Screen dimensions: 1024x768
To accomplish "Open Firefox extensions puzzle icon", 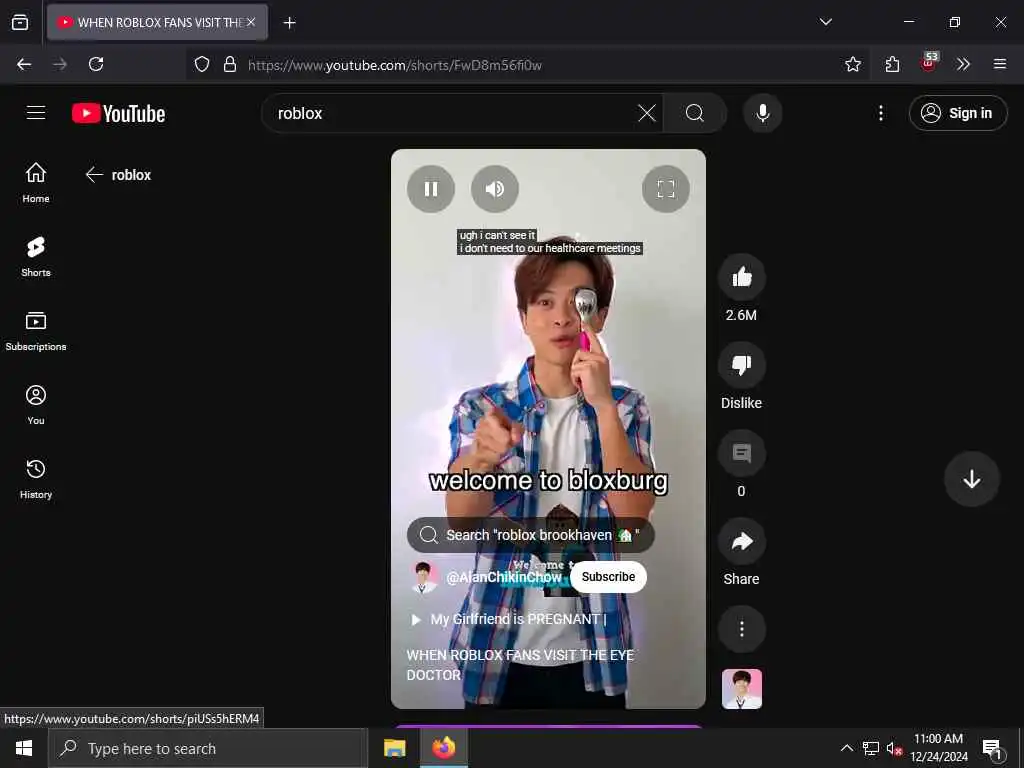I will click(x=892, y=64).
